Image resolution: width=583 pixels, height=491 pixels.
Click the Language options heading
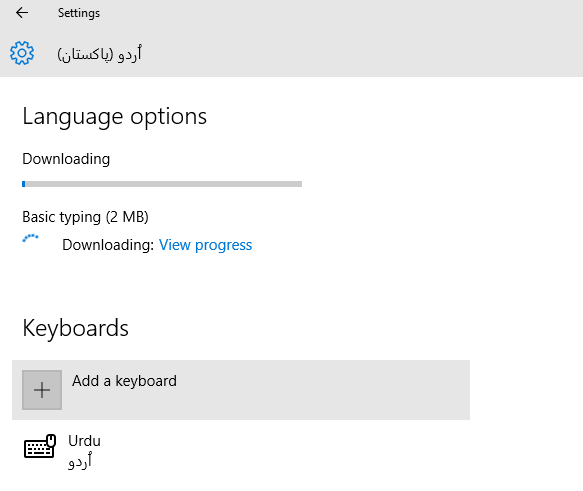point(115,117)
